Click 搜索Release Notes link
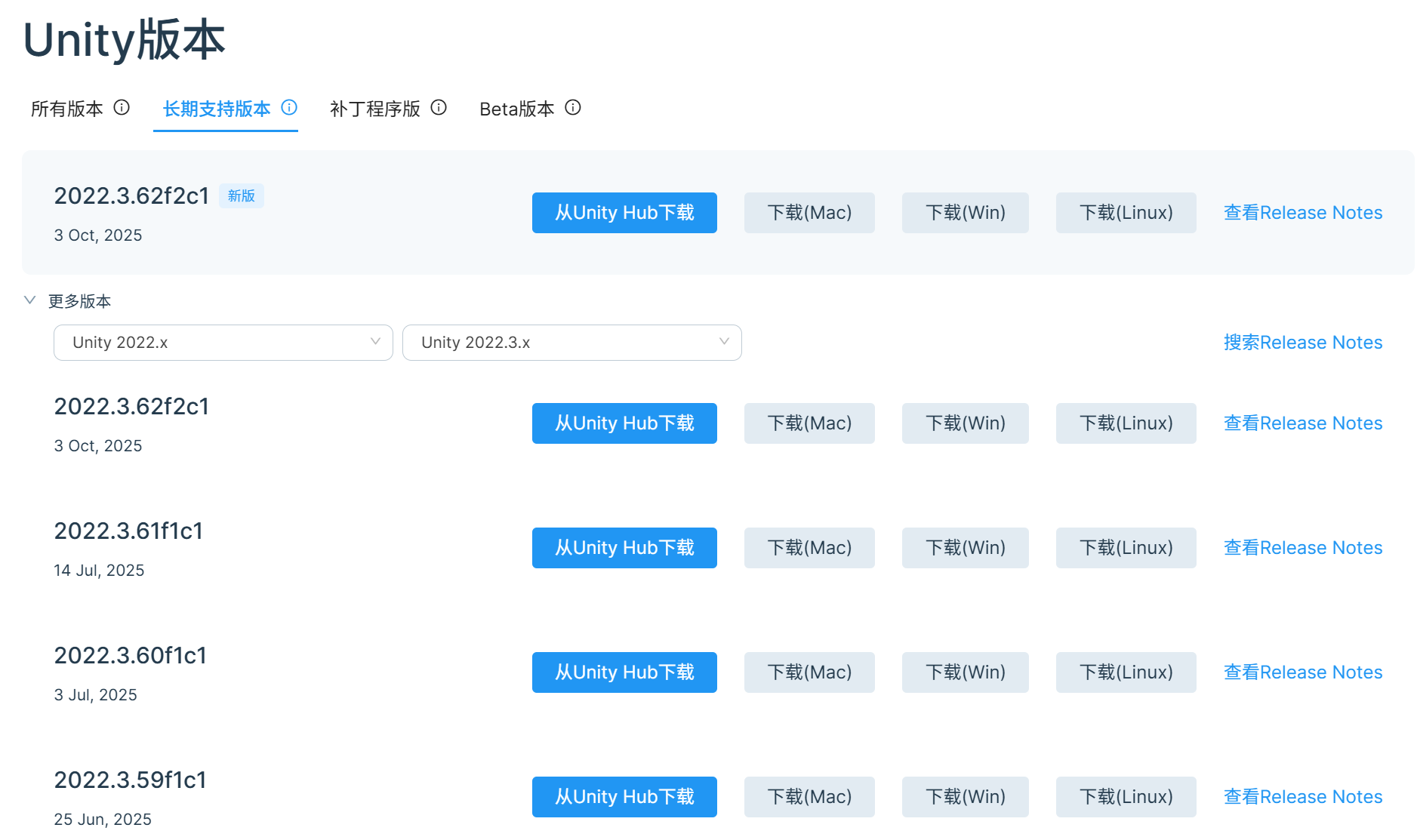 [1302, 343]
